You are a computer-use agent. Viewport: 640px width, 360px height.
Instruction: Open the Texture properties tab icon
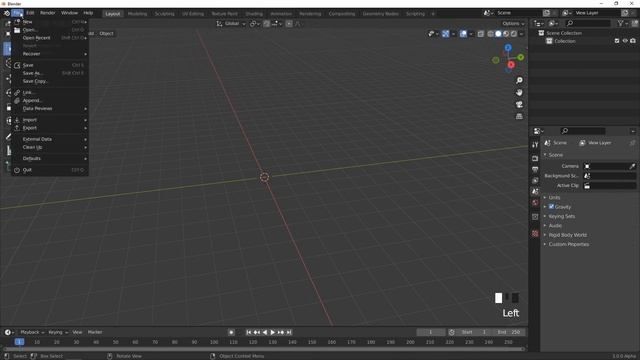(535, 233)
